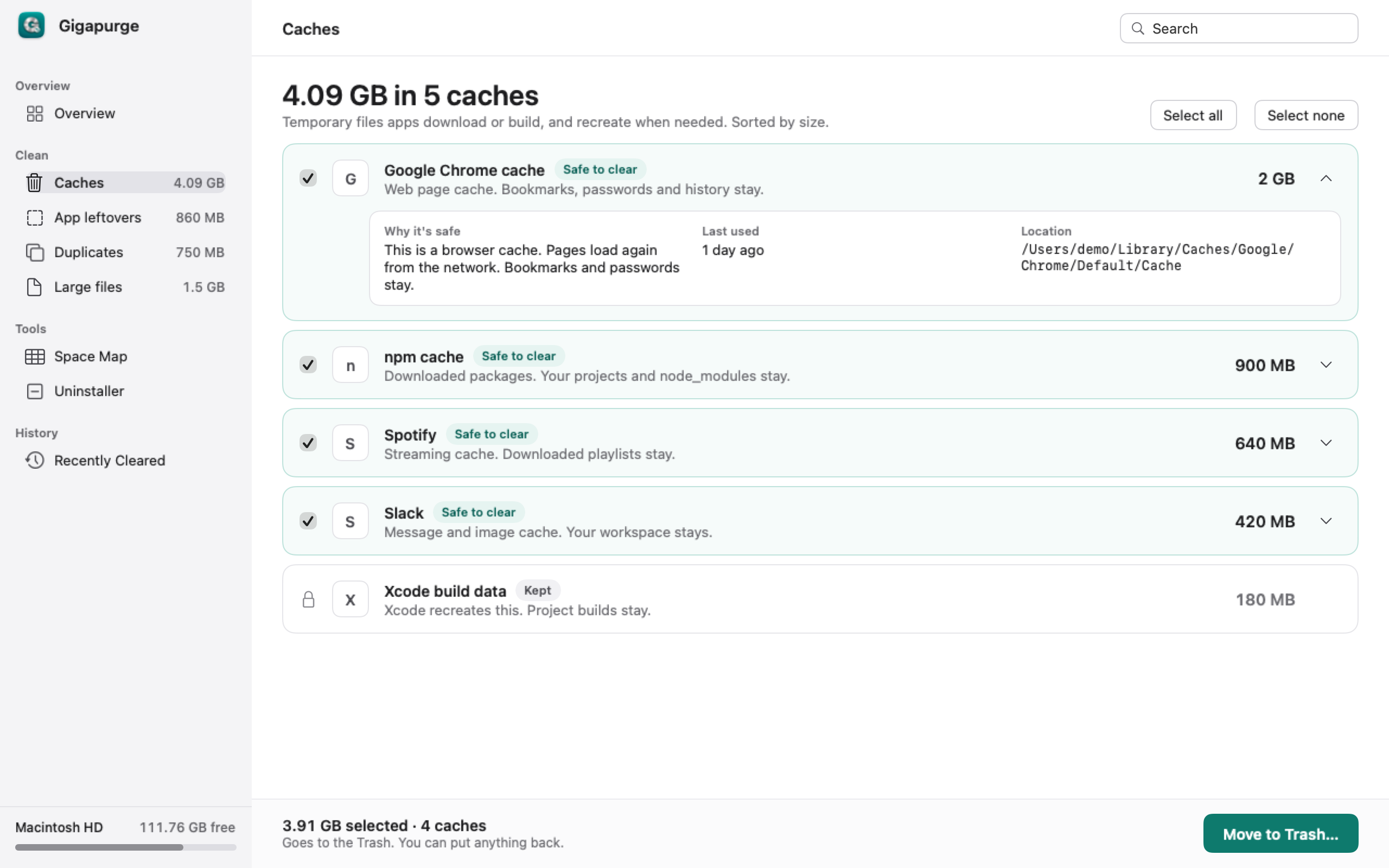Click the Overview grid icon in sidebar
This screenshot has height=868, width=1389.
tap(34, 114)
